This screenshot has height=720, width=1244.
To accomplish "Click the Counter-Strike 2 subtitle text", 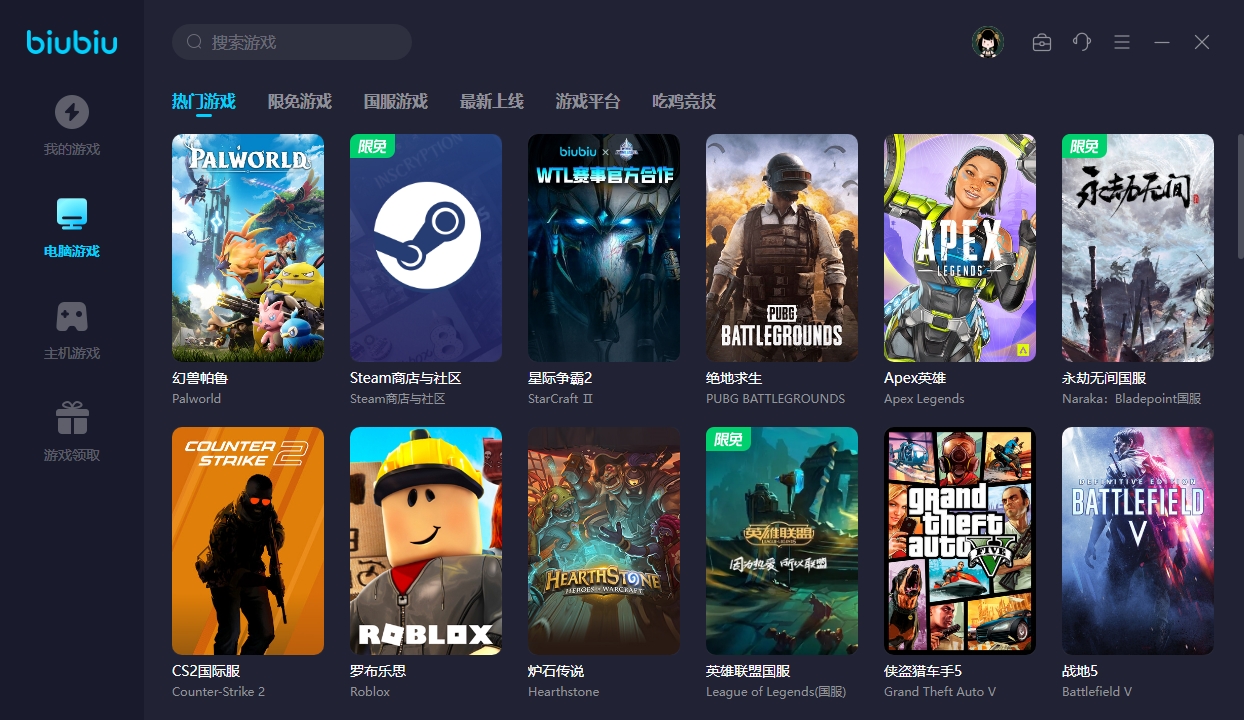I will tap(219, 692).
